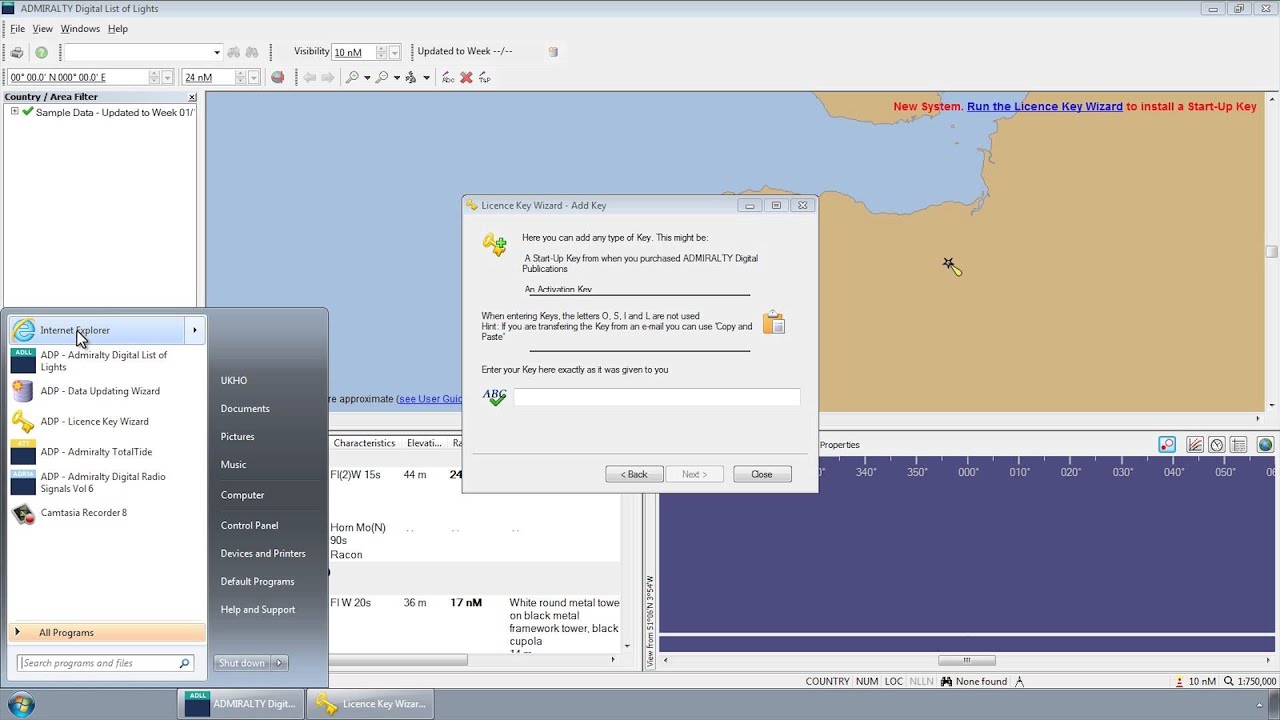Open the zoom out dropdown arrow
The image size is (1280, 720).
(397, 77)
